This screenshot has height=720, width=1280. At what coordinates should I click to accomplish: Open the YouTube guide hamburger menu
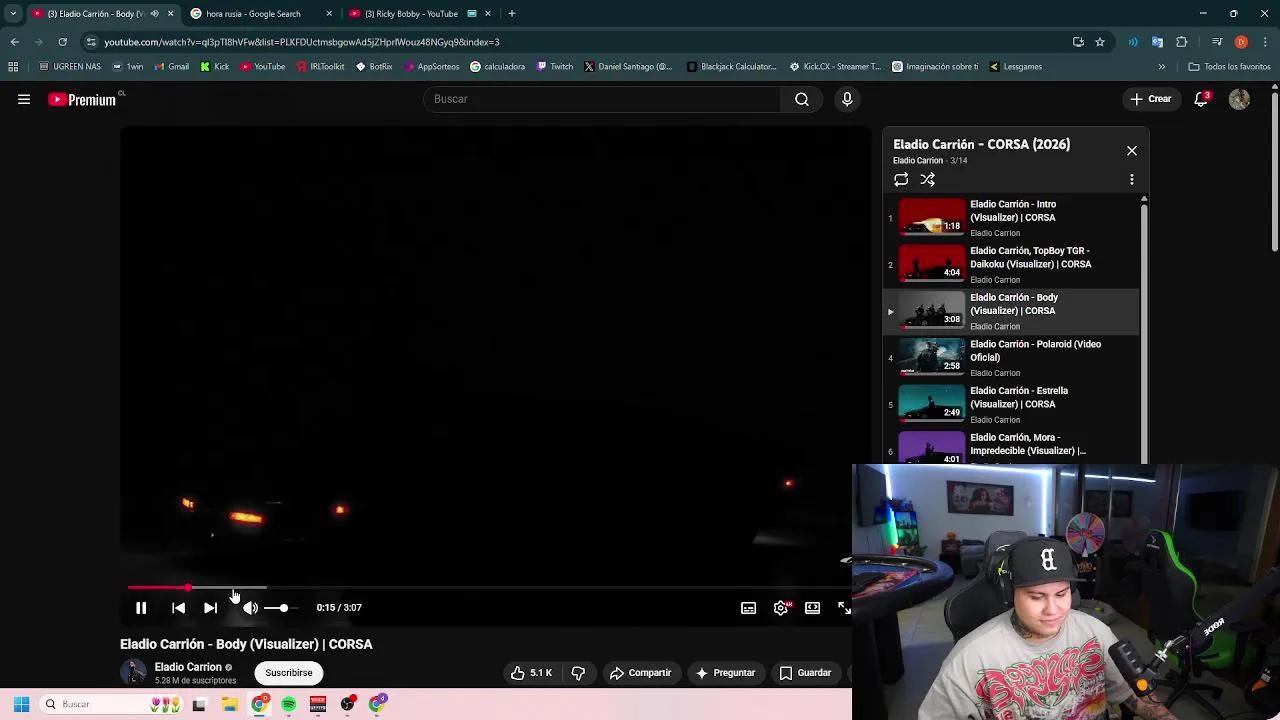pyautogui.click(x=24, y=99)
